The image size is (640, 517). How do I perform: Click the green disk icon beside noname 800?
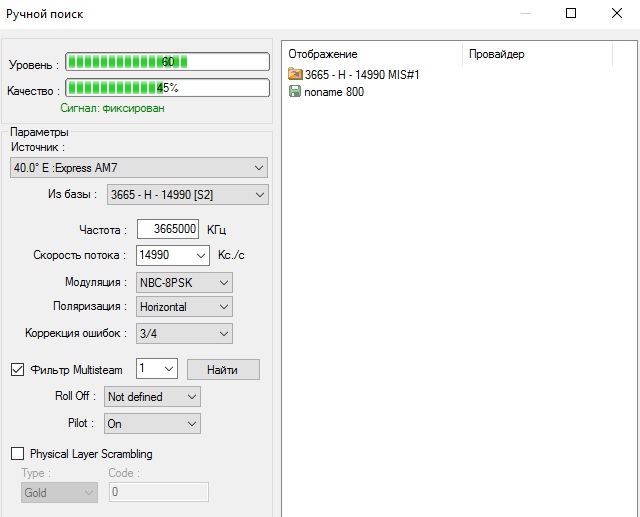[295, 92]
